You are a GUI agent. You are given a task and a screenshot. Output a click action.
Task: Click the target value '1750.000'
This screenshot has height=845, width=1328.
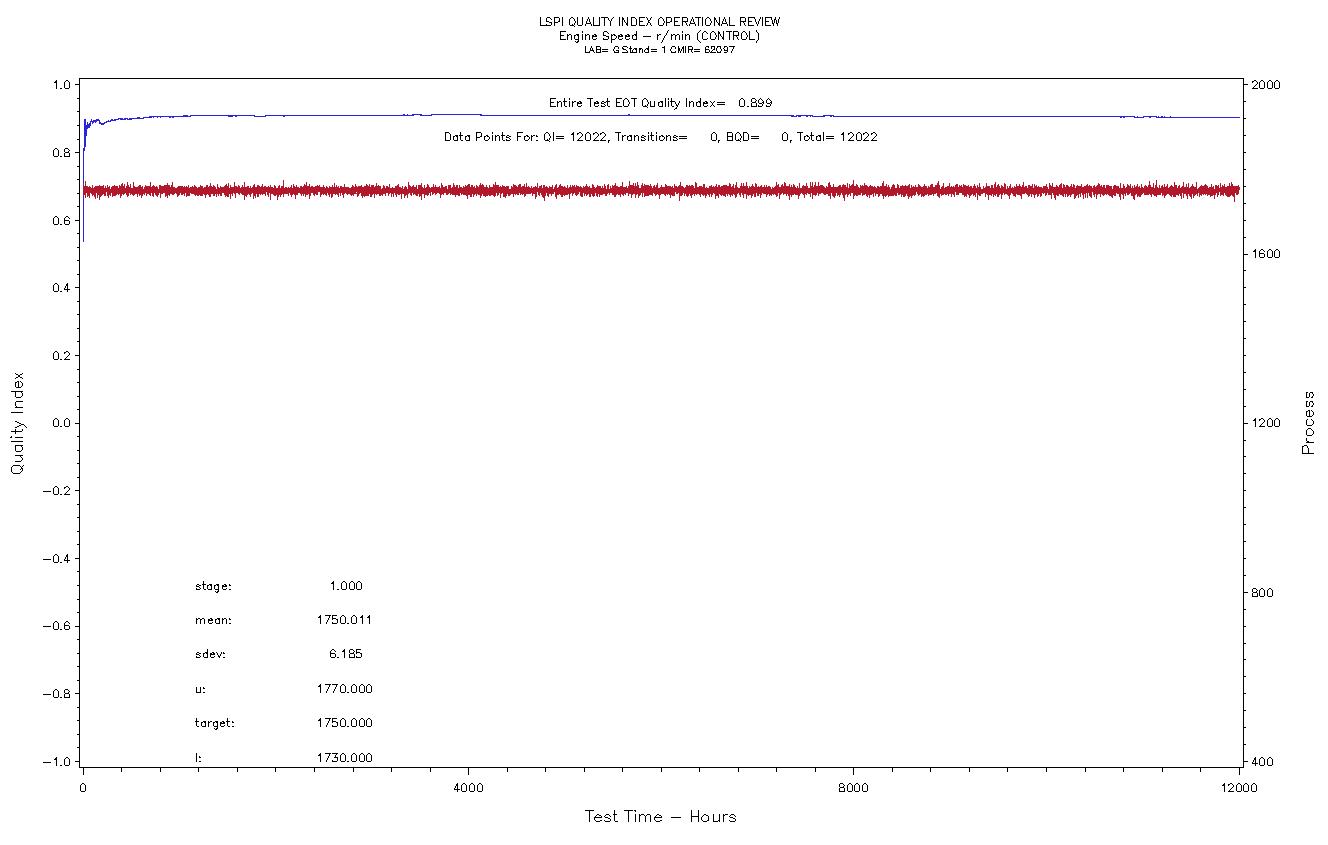344,723
